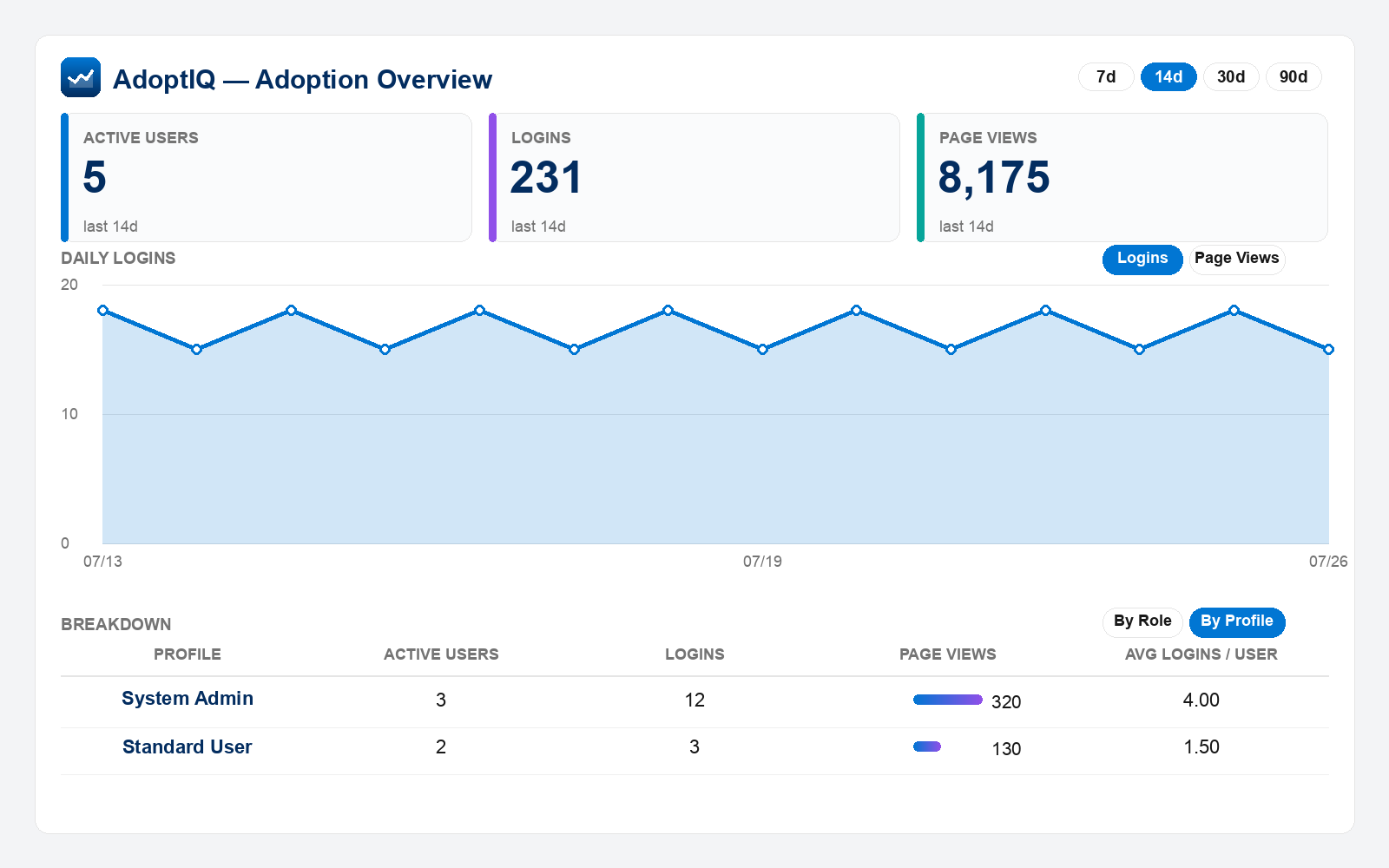The width and height of the screenshot is (1389, 868).
Task: Click the value 231 in Logins card
Action: pos(546,178)
